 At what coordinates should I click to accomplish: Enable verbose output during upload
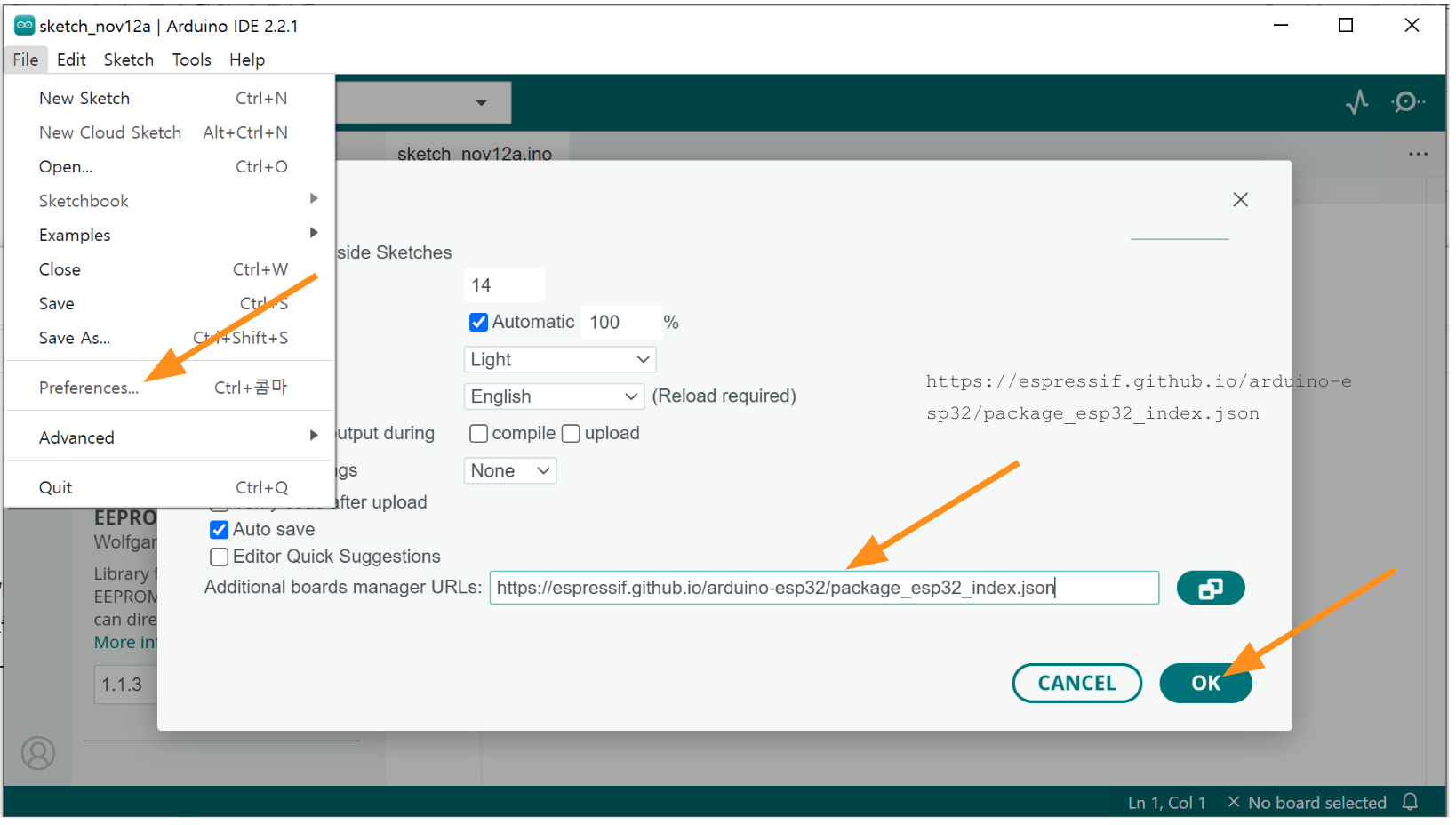coord(571,433)
